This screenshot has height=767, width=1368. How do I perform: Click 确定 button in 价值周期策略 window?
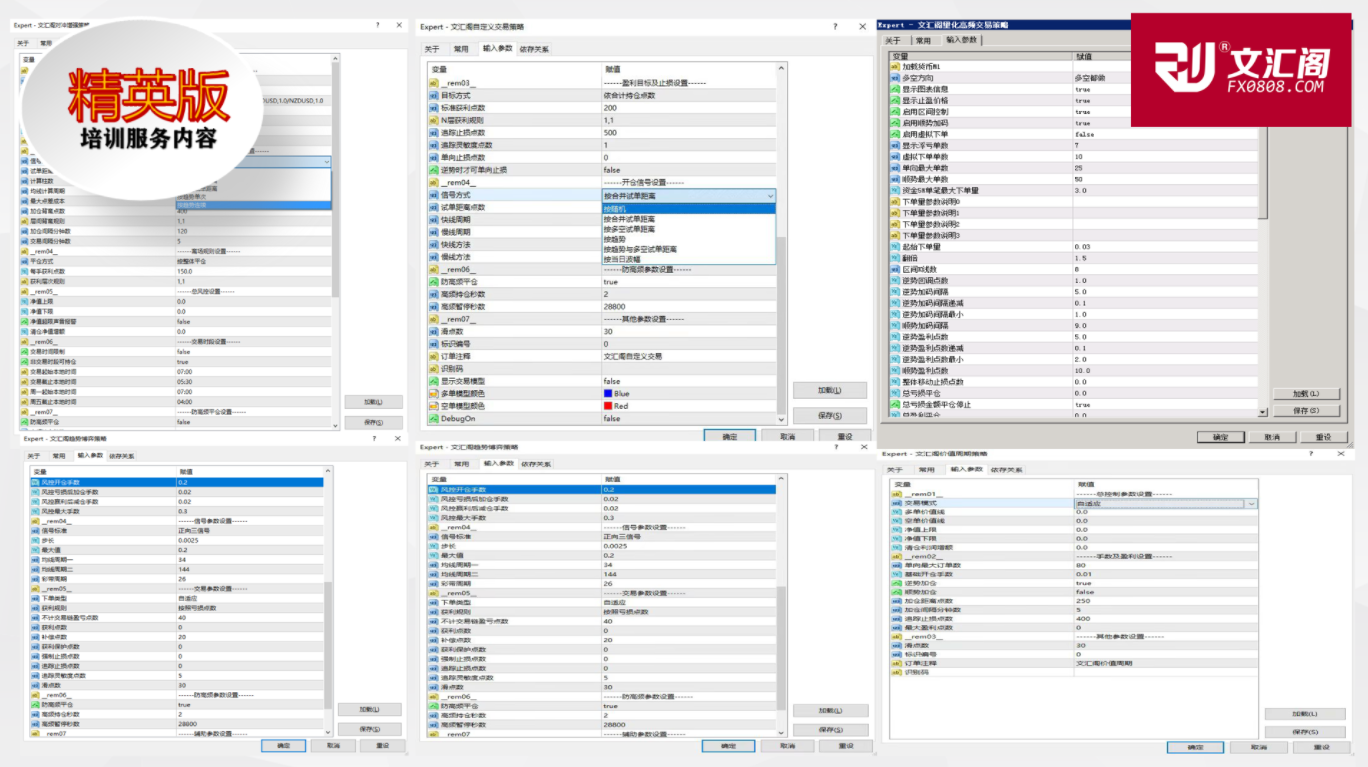pos(1194,747)
